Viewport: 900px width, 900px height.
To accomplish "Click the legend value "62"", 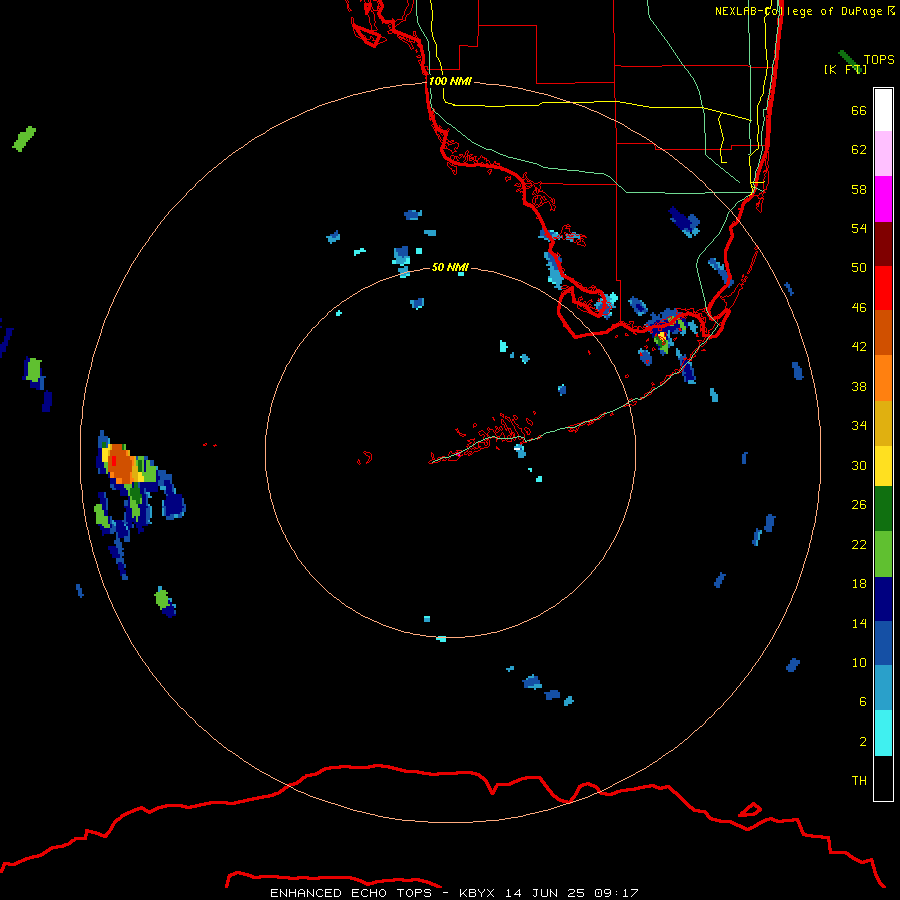I will [859, 150].
